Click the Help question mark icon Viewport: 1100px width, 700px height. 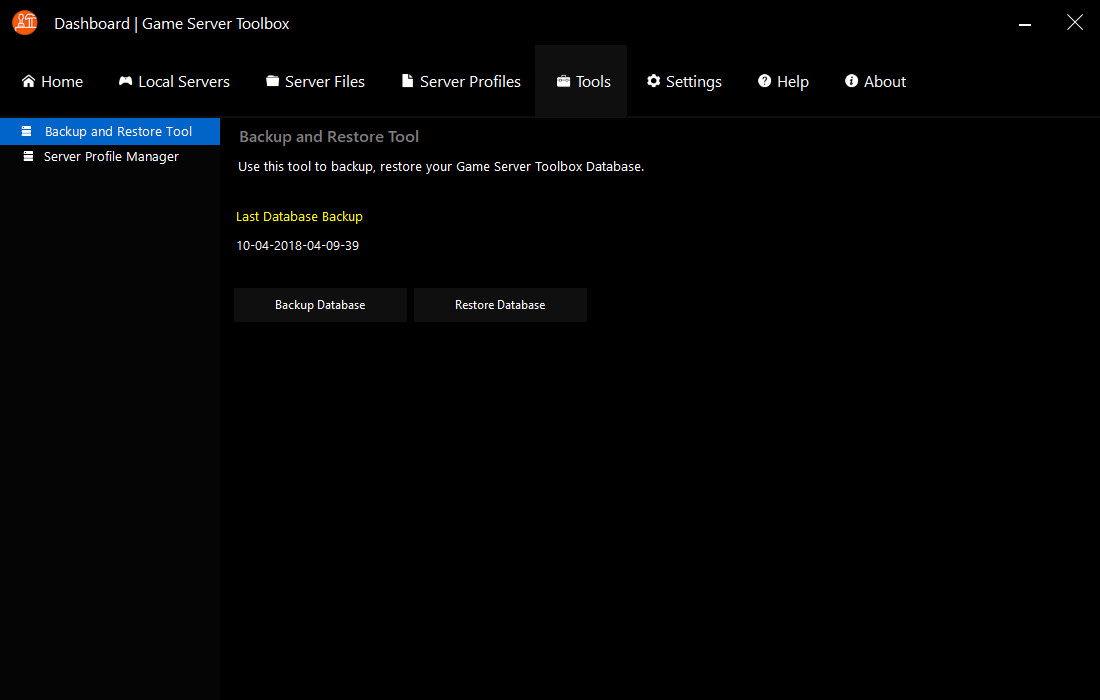pyautogui.click(x=763, y=81)
